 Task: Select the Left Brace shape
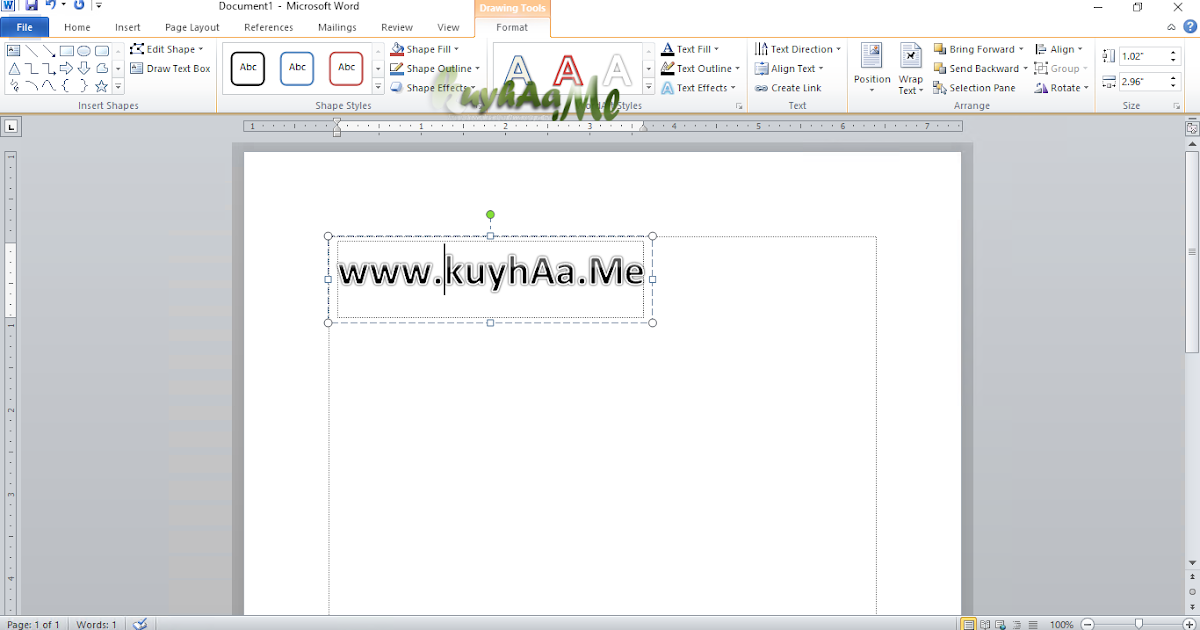pos(66,86)
